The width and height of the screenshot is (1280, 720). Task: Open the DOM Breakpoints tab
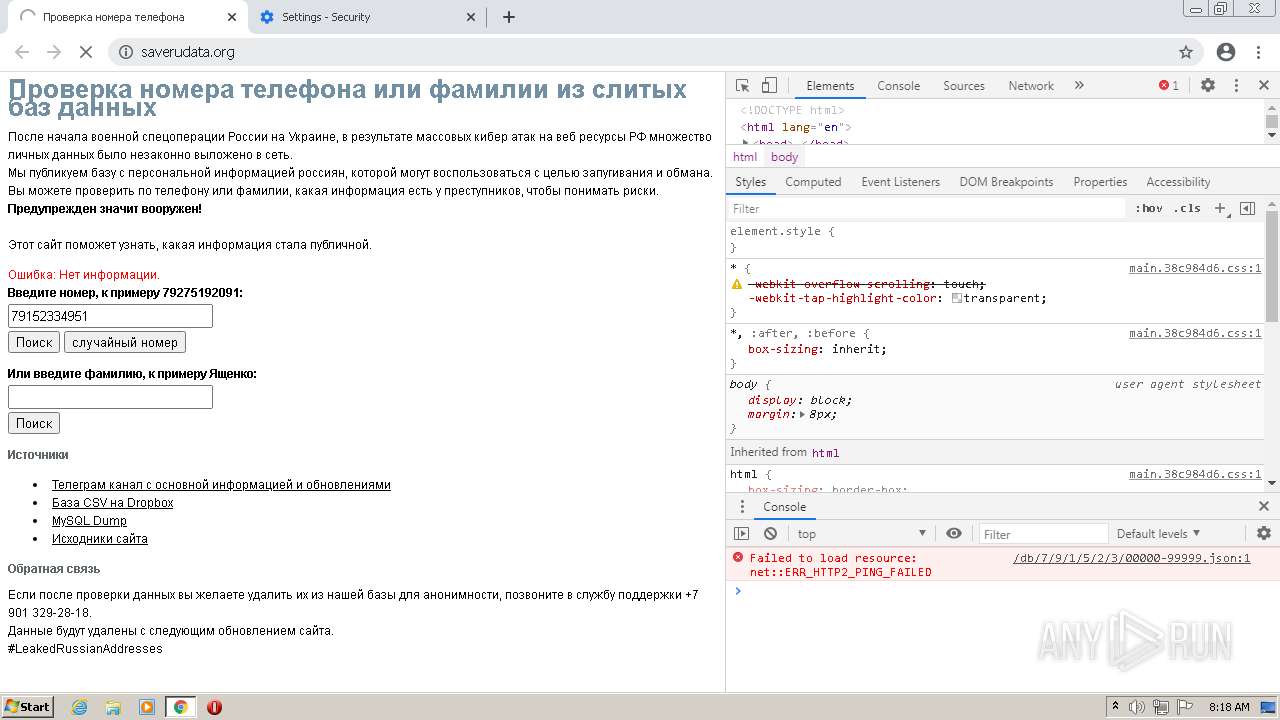(x=1006, y=182)
